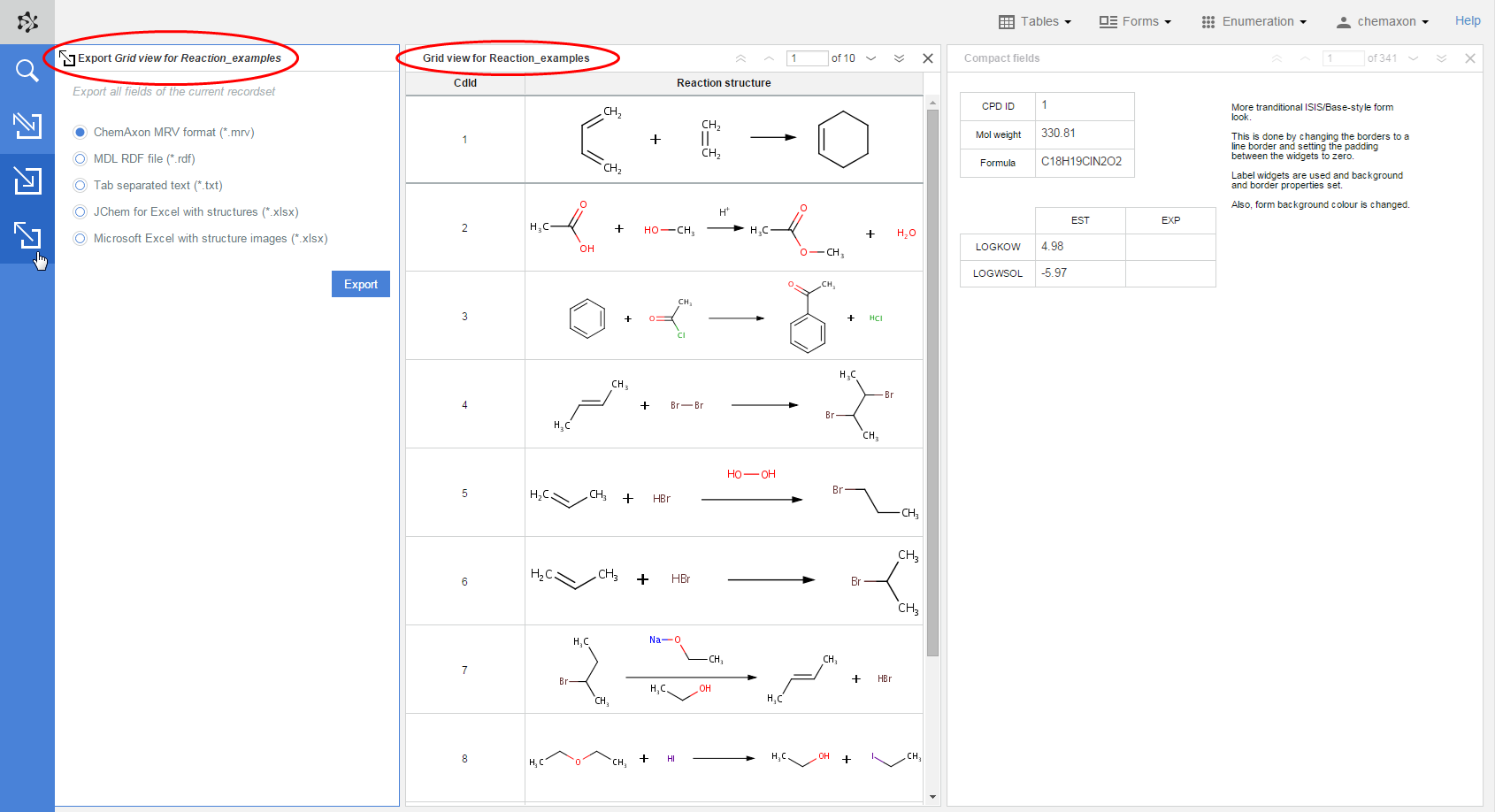1495x812 pixels.
Task: Pick JChem for Excel with structures
Action: (80, 212)
